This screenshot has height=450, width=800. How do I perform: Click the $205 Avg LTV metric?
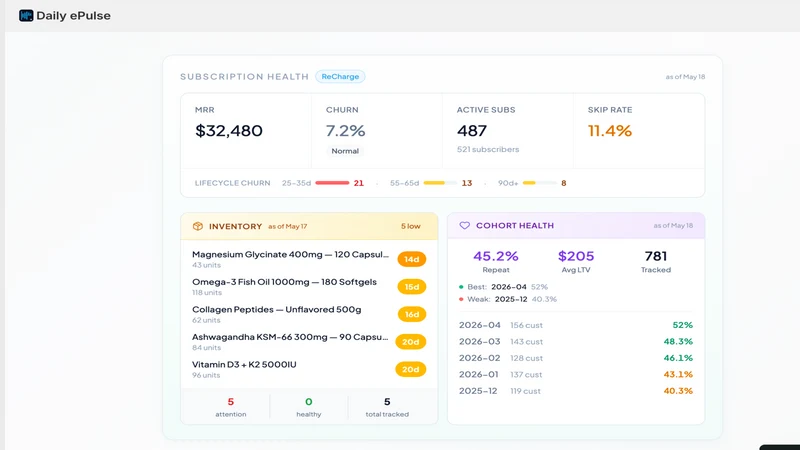tap(576, 261)
